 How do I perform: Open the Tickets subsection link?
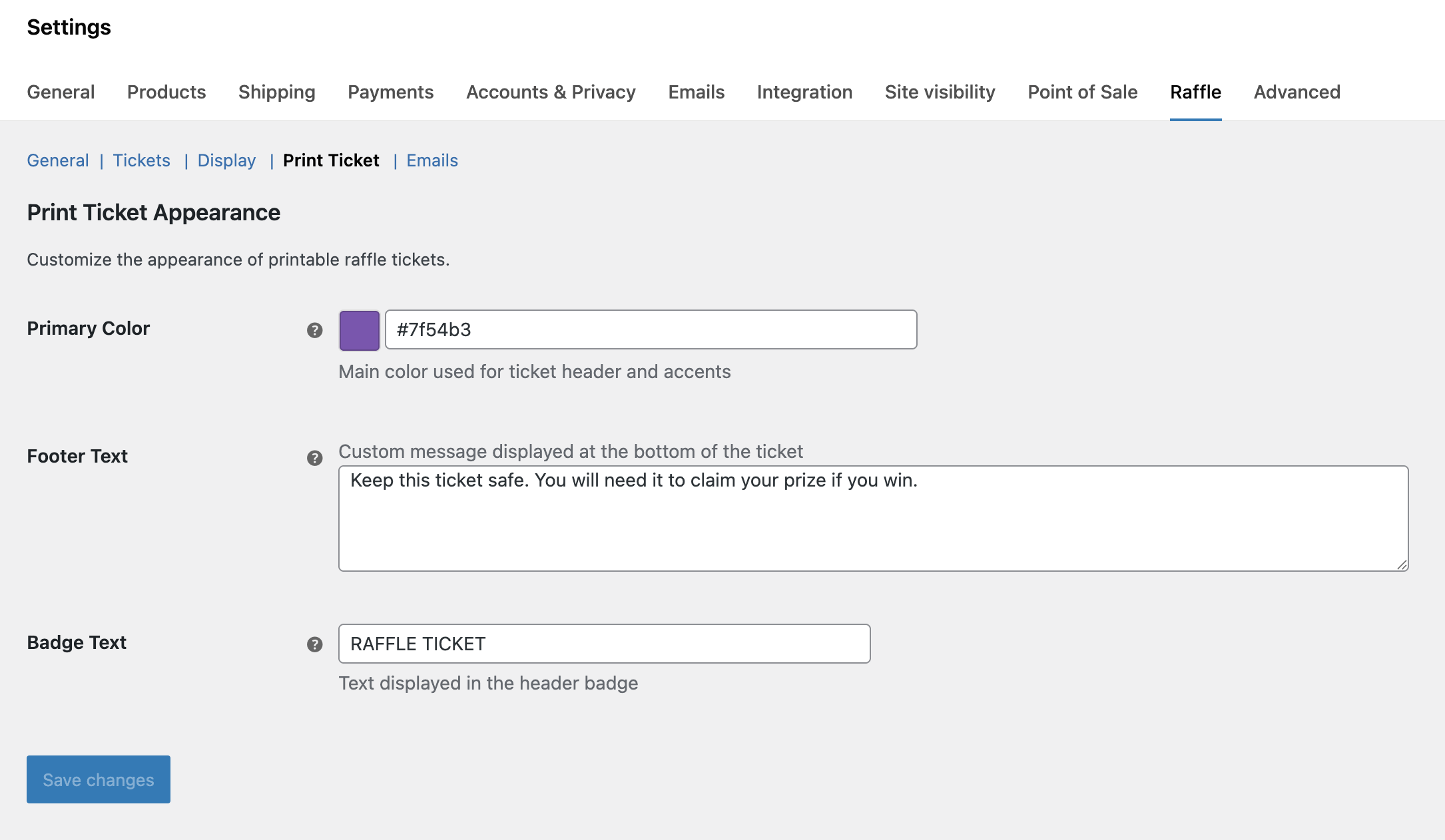click(141, 160)
